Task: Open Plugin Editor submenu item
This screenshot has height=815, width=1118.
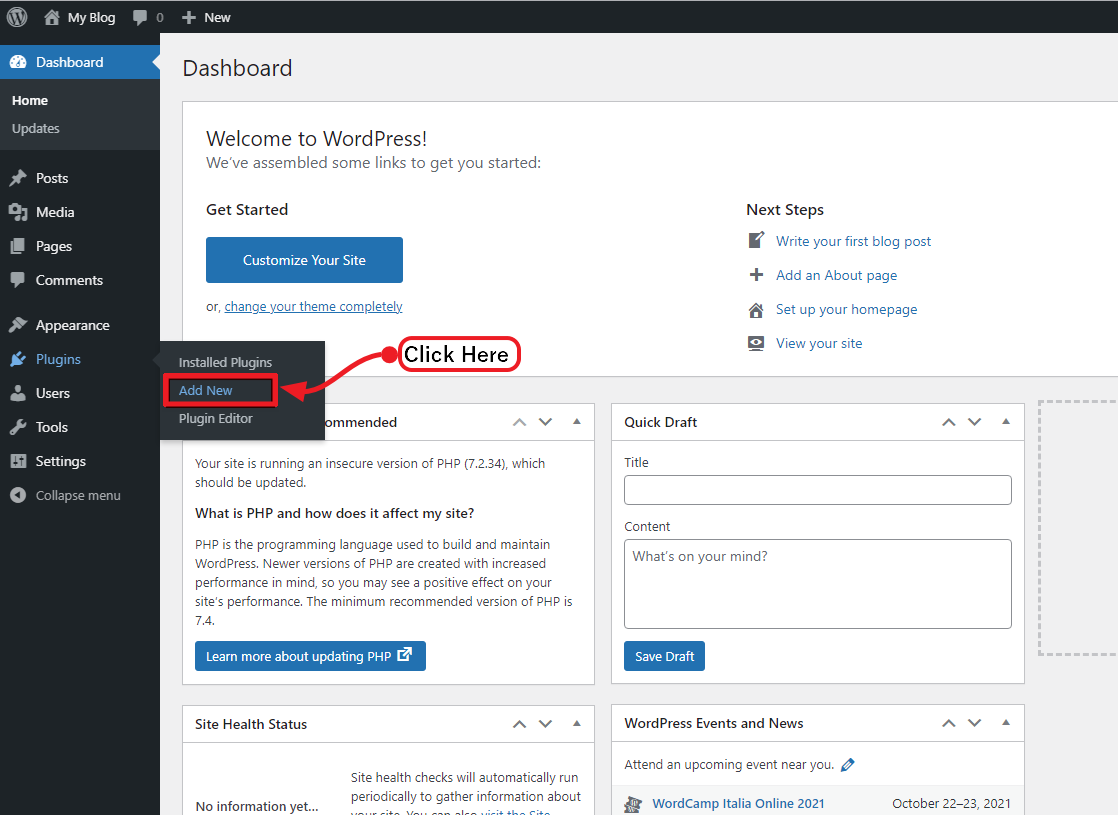Action: click(x=215, y=419)
